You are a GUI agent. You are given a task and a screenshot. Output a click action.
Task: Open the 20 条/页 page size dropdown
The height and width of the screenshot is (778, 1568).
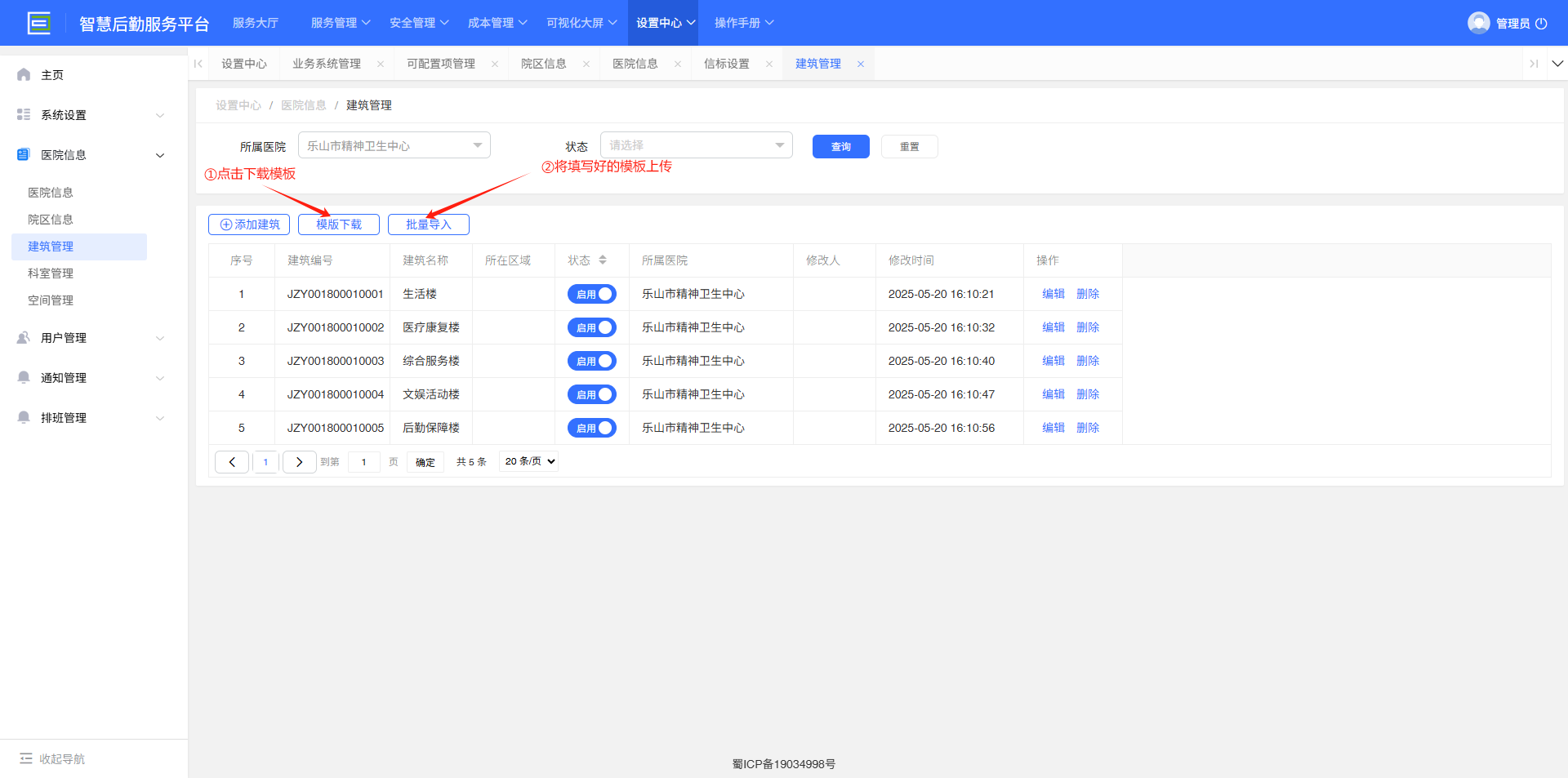click(x=529, y=461)
